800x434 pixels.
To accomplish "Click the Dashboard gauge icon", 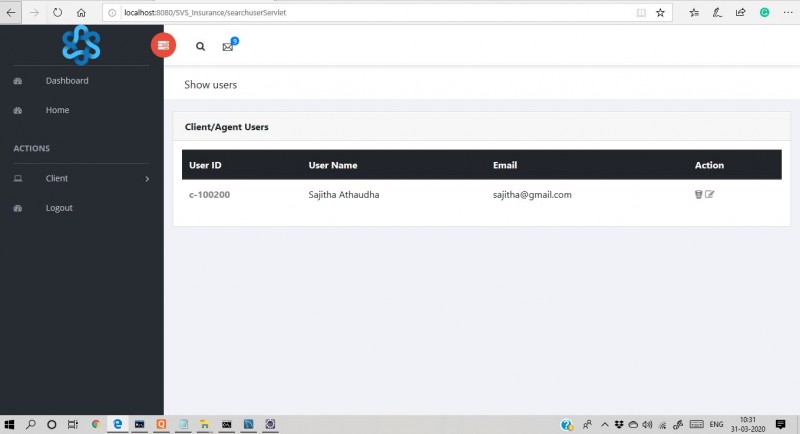I will [18, 81].
